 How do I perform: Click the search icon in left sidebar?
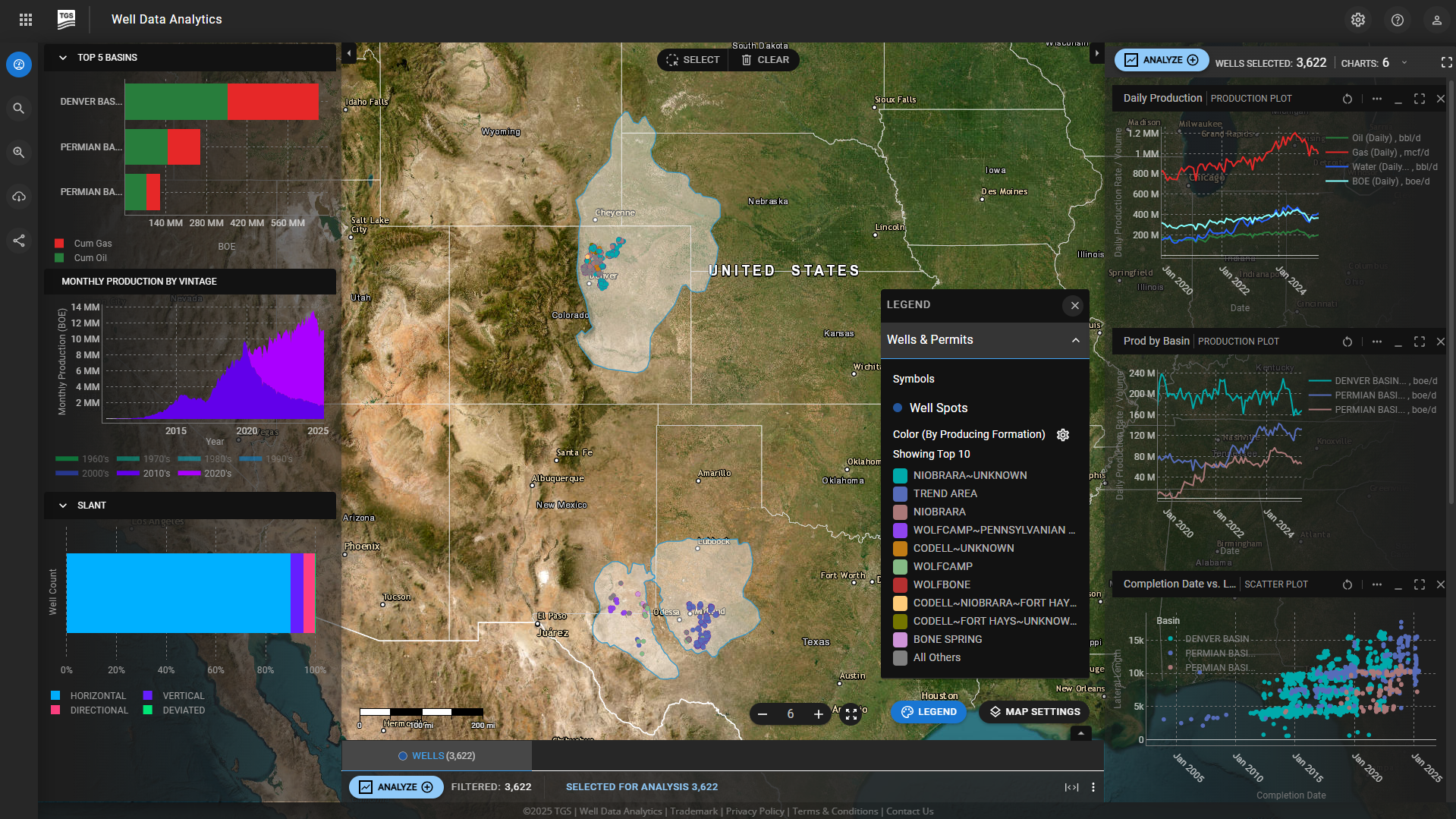click(x=19, y=109)
